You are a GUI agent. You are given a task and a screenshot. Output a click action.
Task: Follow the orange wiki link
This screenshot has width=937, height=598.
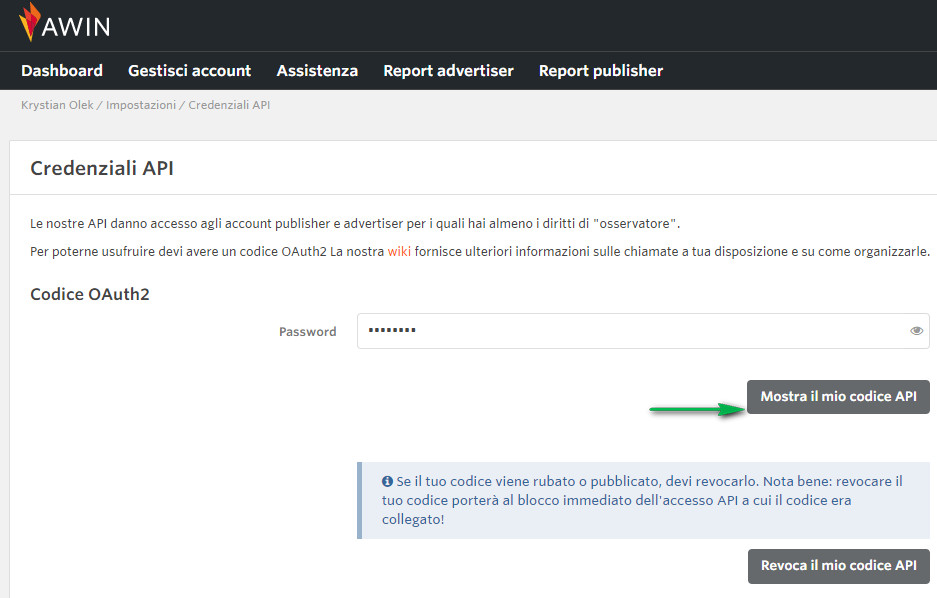tap(399, 251)
